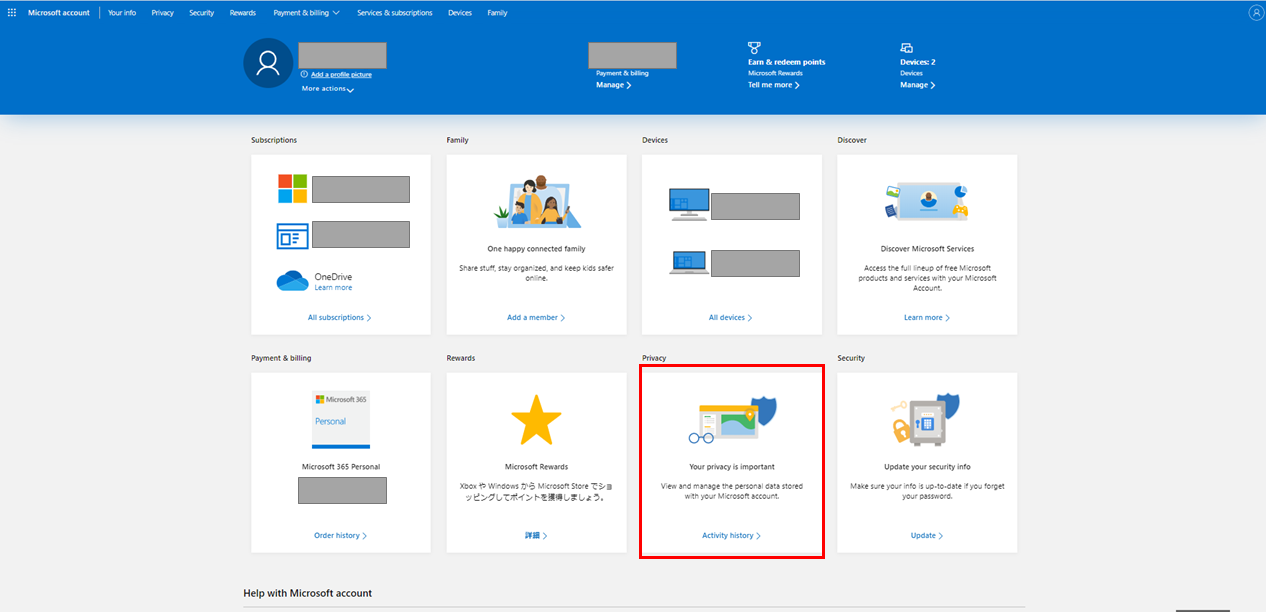Screen dimensions: 1266x612
Task: Click the All subscriptions link
Action: 339,318
